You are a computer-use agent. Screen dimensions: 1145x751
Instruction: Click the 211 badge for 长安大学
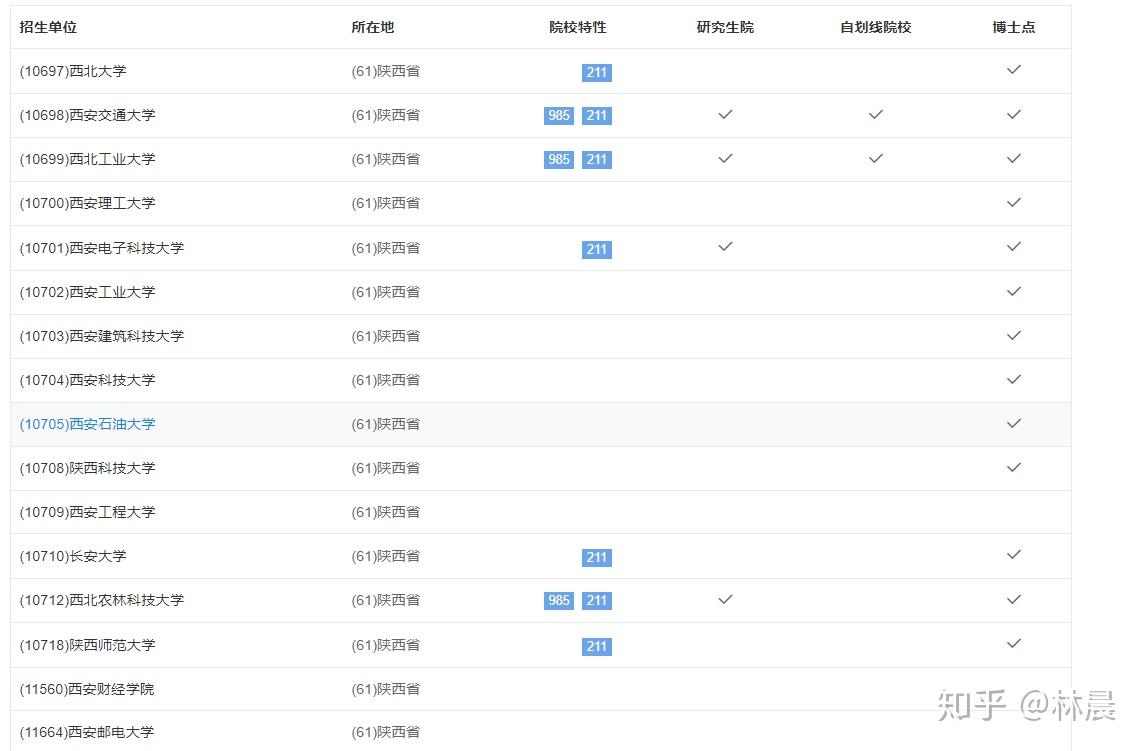[x=597, y=557]
